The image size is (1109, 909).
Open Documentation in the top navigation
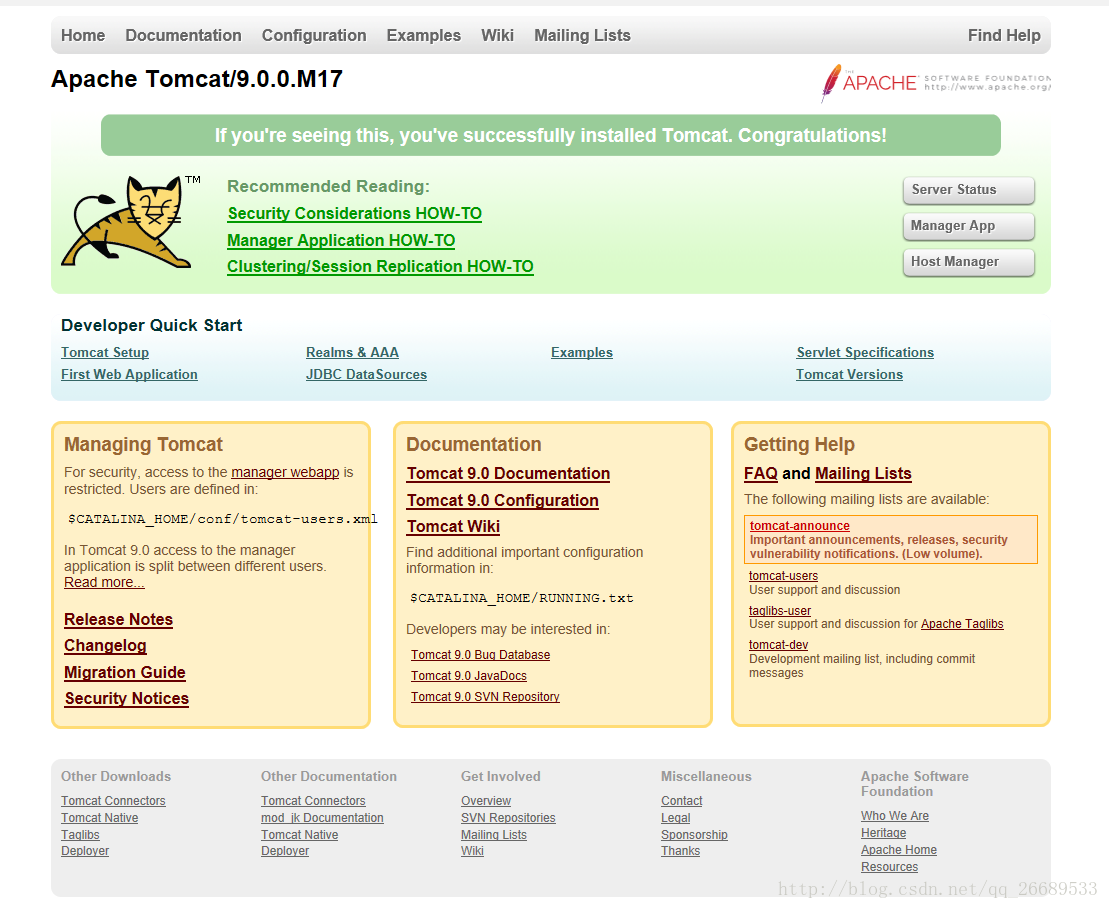[183, 35]
